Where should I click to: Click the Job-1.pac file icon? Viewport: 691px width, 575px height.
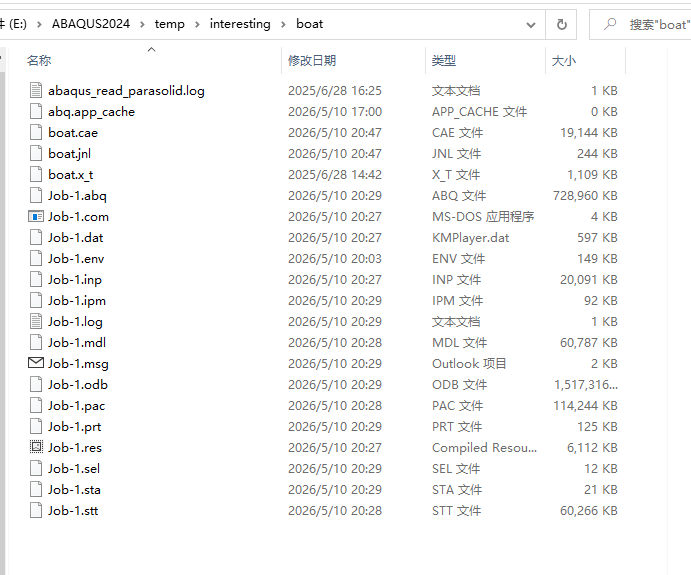coord(36,405)
